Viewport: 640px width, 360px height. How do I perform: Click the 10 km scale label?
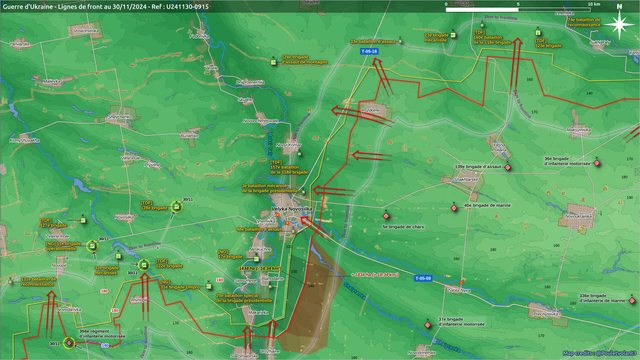[594, 4]
